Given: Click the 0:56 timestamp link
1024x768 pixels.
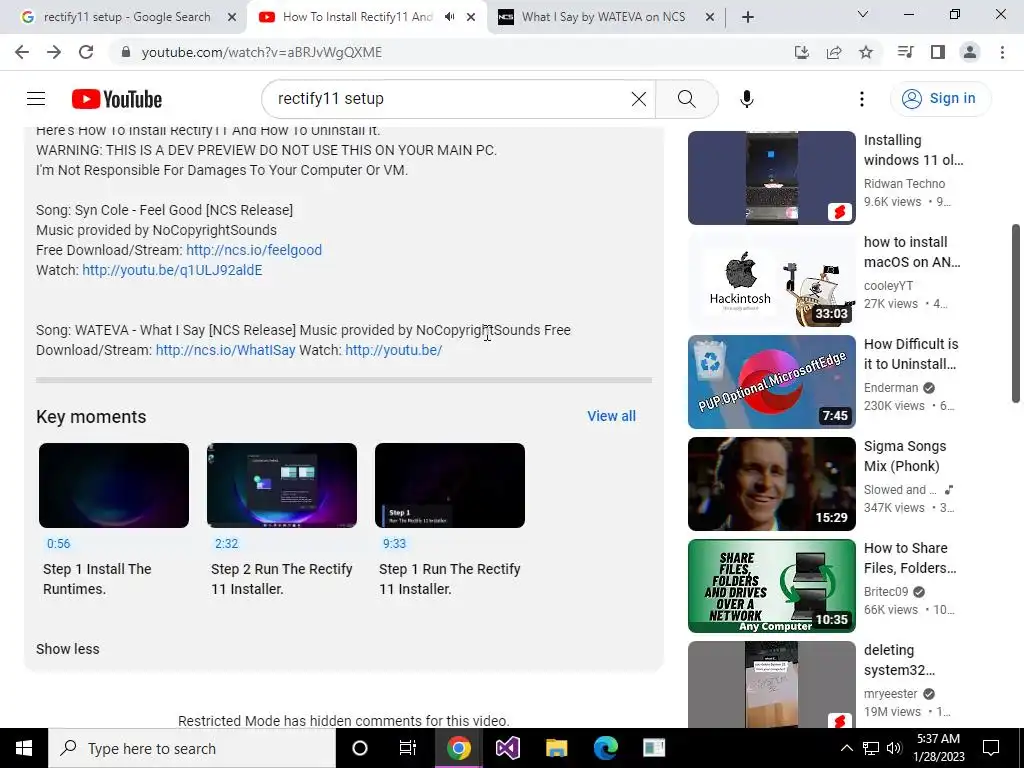Looking at the screenshot, I should click(58, 543).
